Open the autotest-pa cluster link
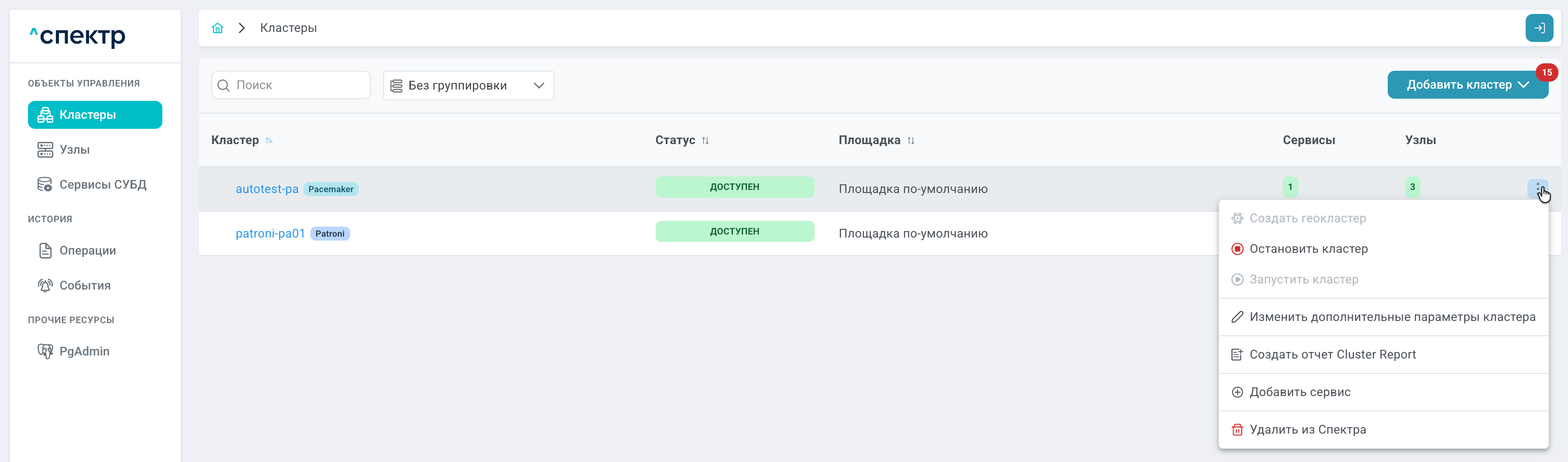Image resolution: width=1568 pixels, height=462 pixels. pyautogui.click(x=267, y=190)
